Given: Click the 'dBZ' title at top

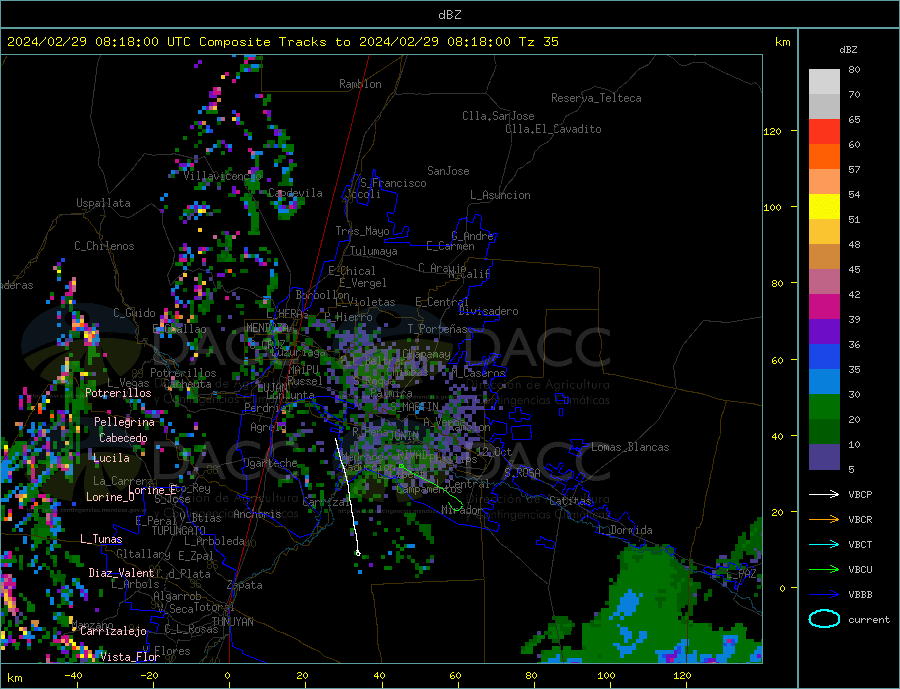Looking at the screenshot, I should tap(449, 15).
